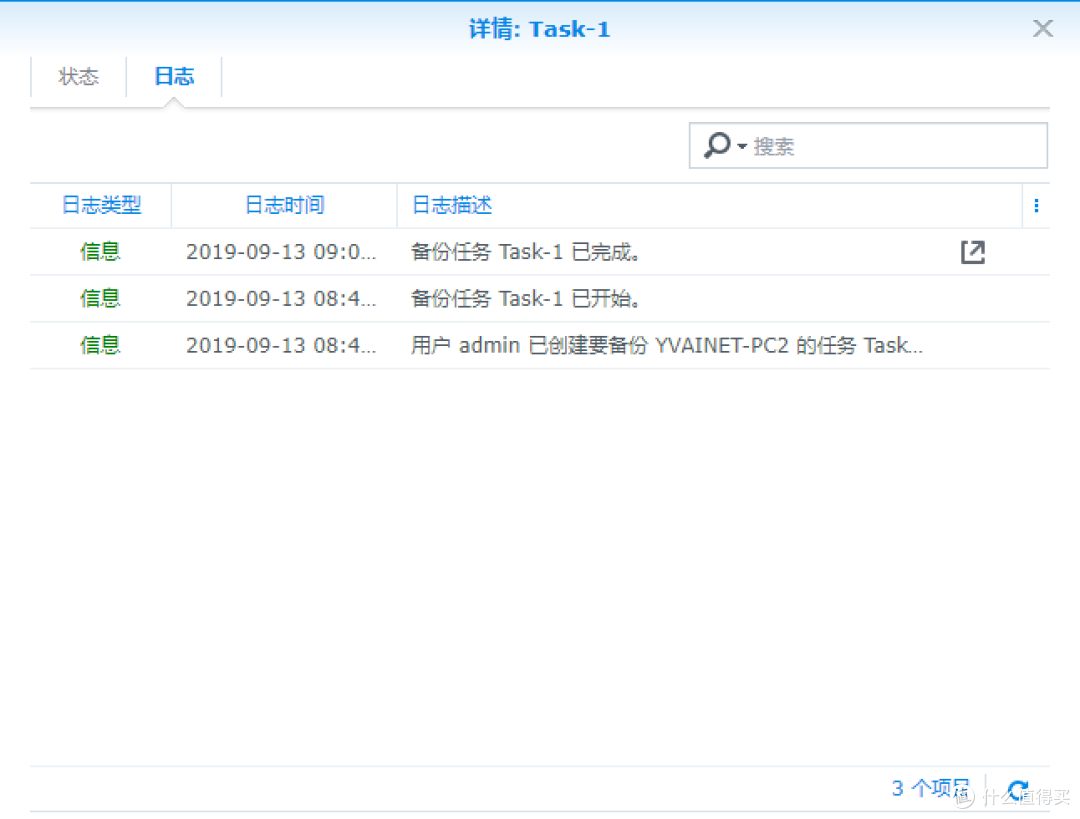Select the admin task-creation log entry for YVAINET-PC2
The height and width of the screenshot is (819, 1080).
click(666, 345)
